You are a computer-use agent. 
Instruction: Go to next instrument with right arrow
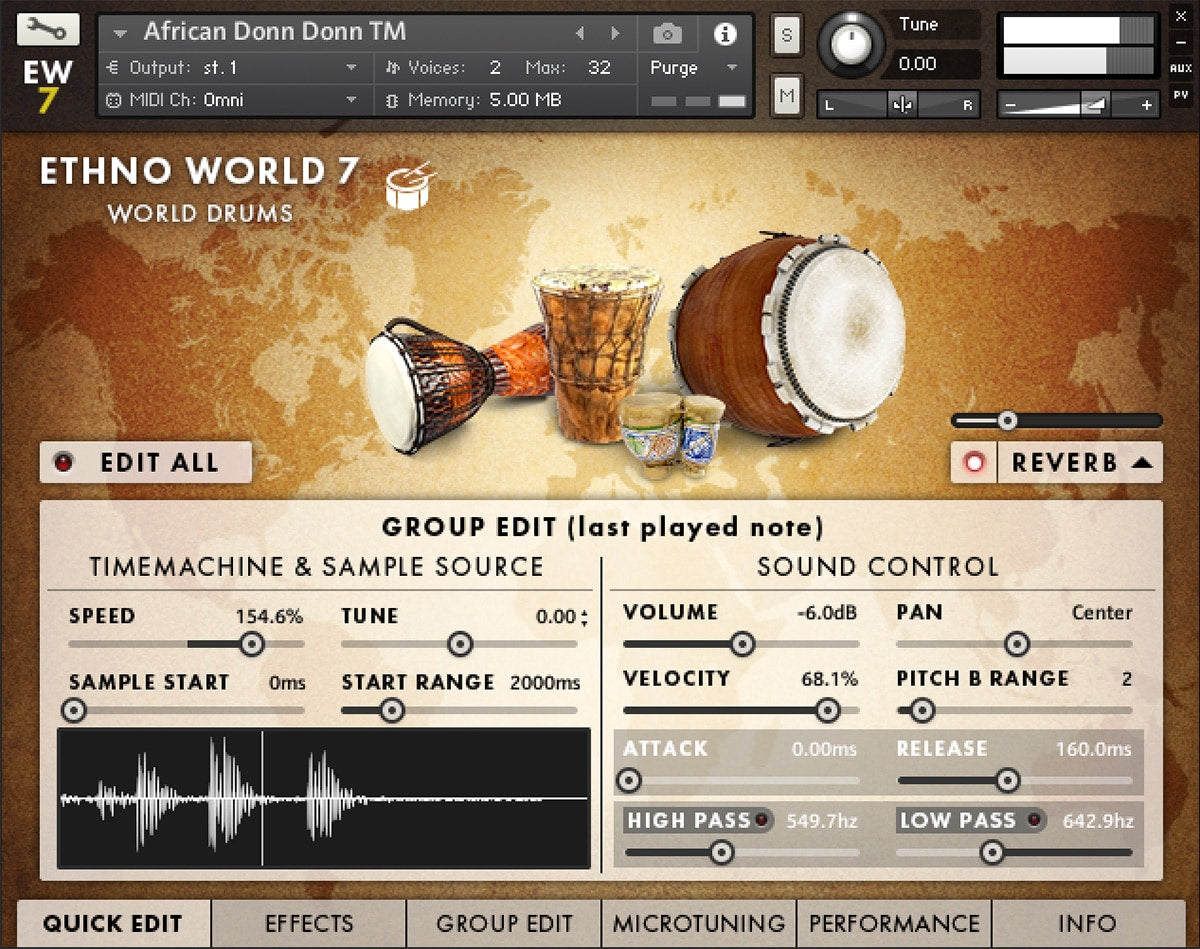[614, 33]
